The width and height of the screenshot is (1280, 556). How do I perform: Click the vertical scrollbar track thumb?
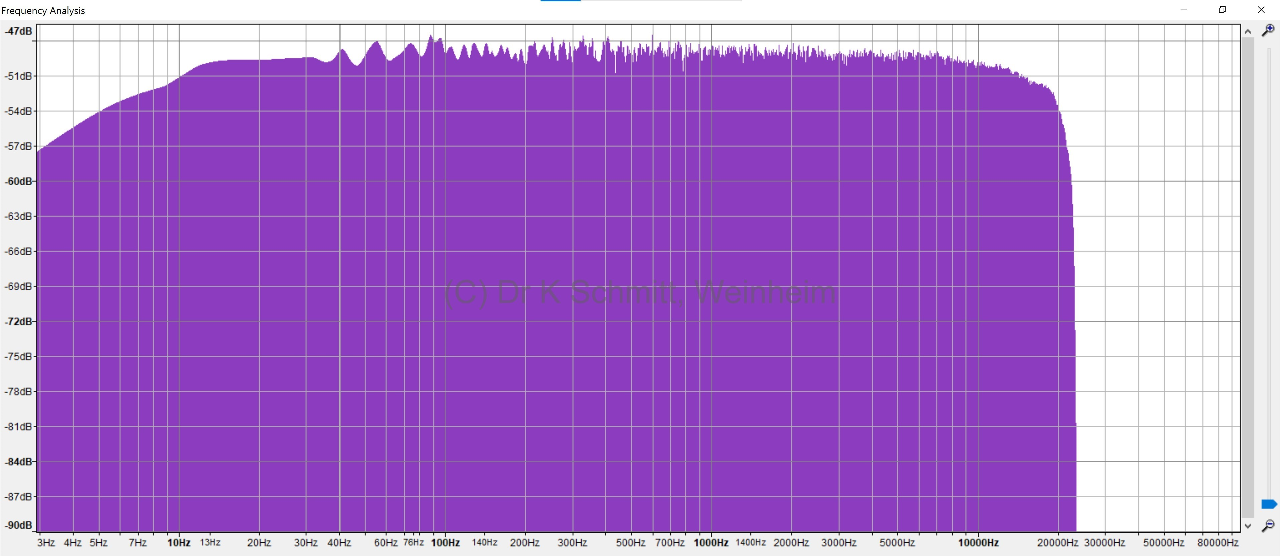click(x=1247, y=278)
